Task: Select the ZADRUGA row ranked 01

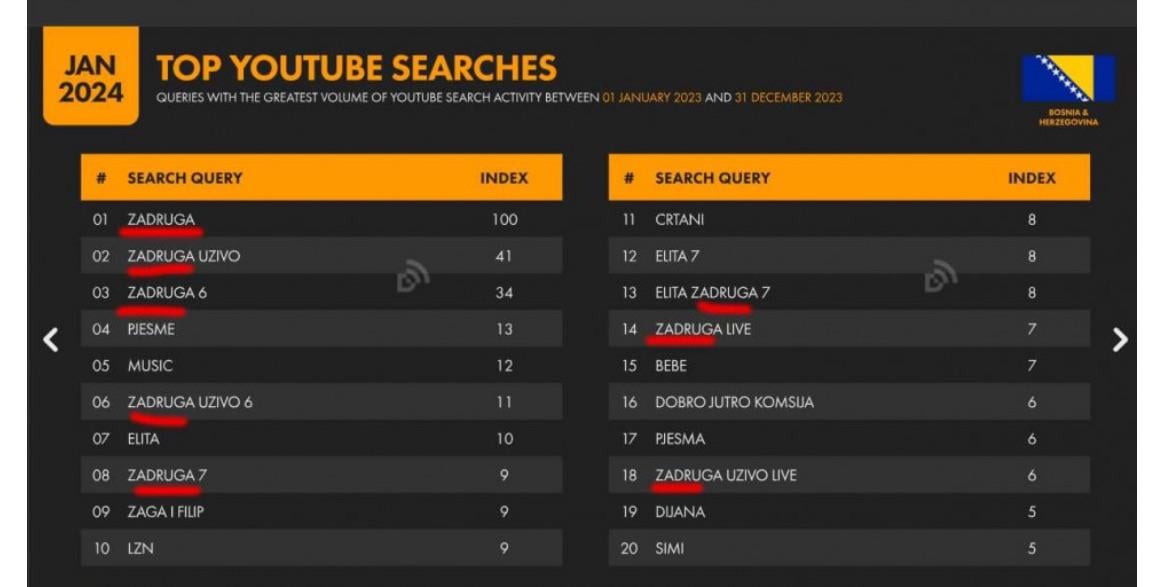Action: (x=322, y=219)
